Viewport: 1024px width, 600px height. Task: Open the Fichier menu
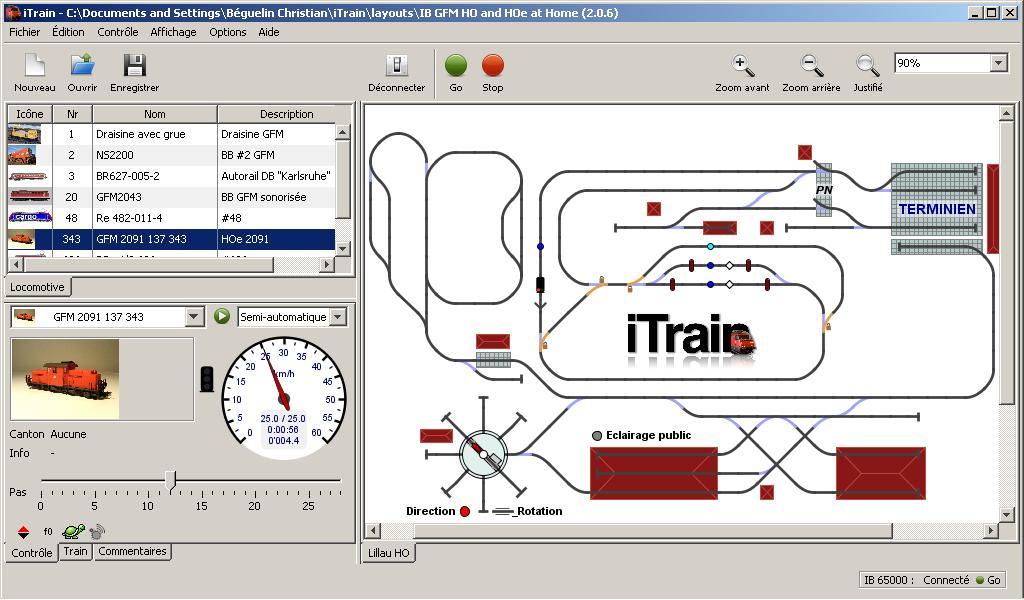[24, 32]
